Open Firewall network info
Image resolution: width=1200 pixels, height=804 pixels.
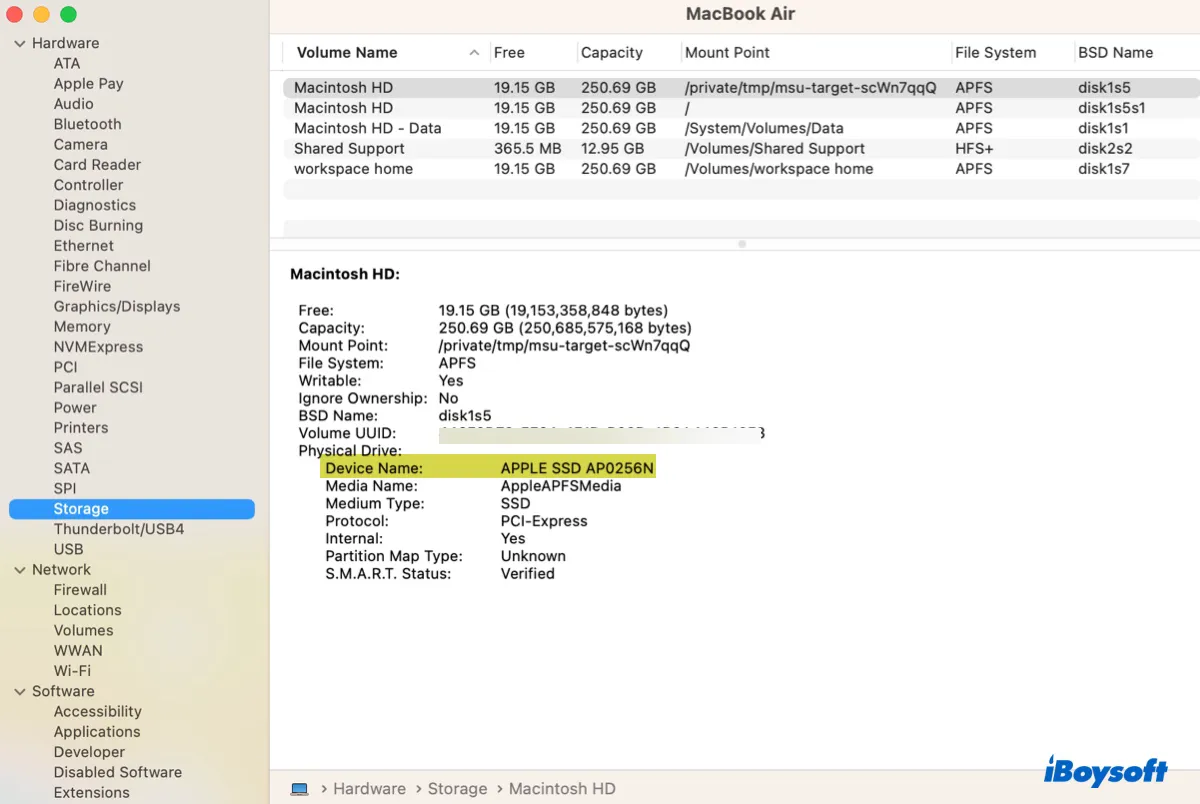pyautogui.click(x=80, y=590)
